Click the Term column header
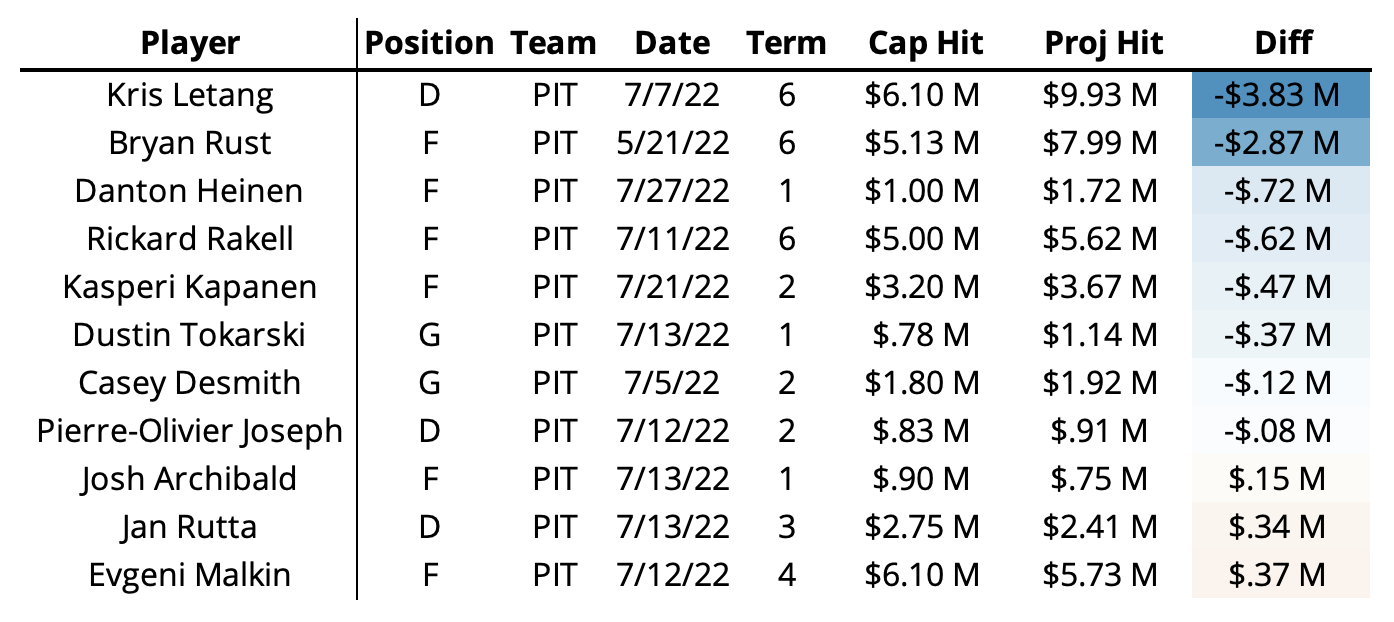 tap(786, 43)
